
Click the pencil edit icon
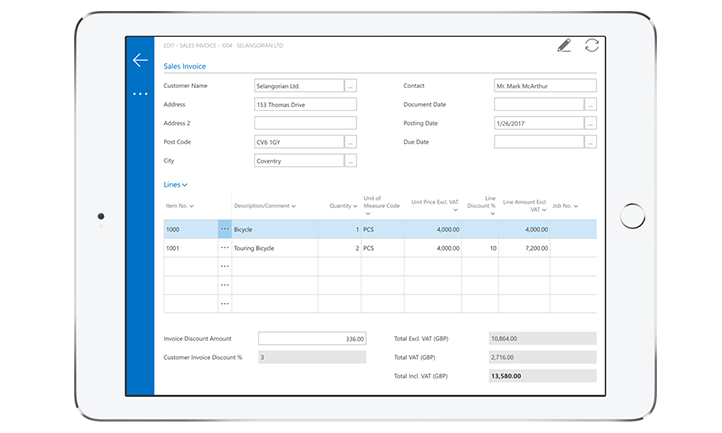click(x=564, y=46)
